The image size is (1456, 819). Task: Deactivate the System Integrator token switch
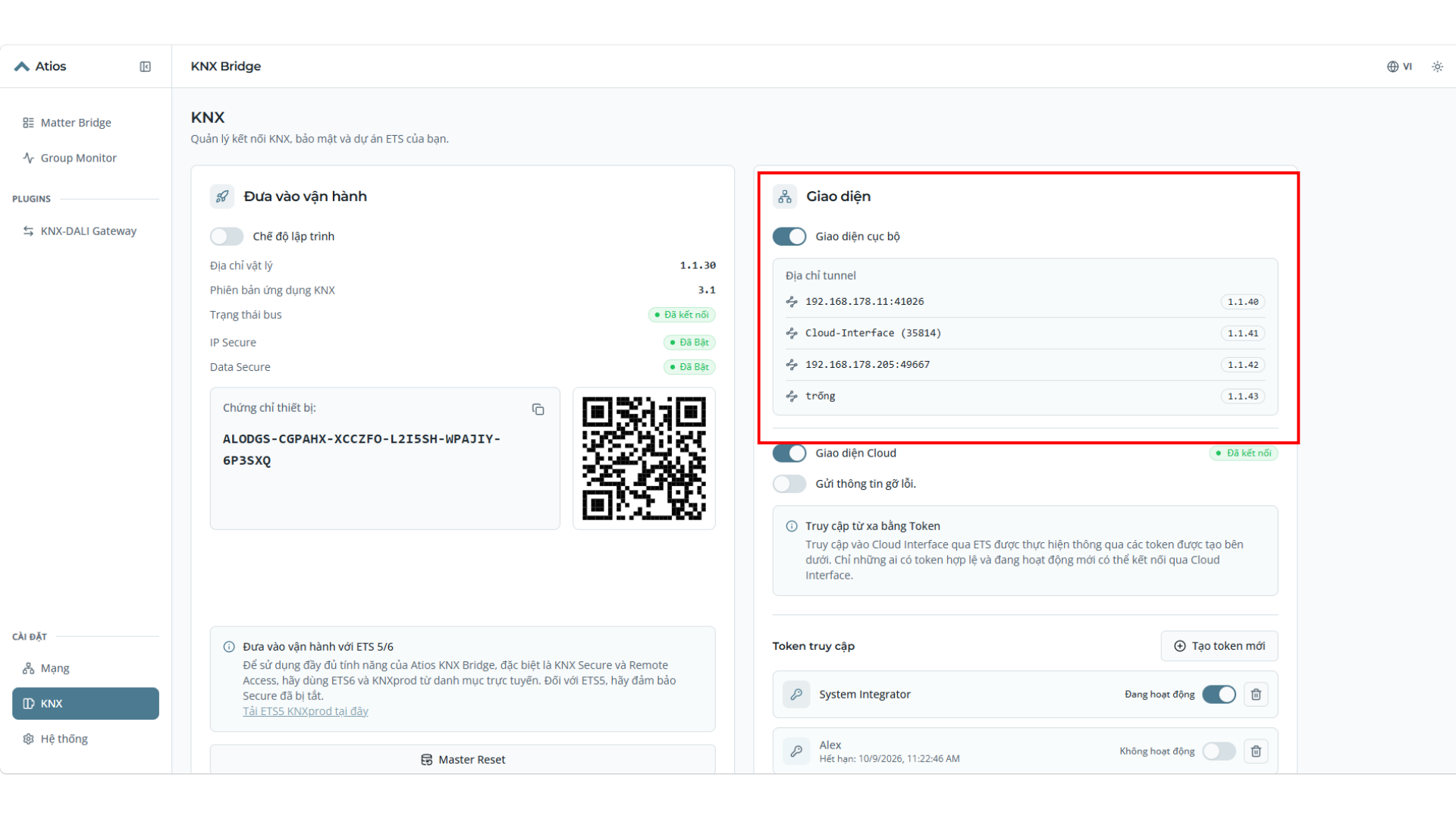point(1219,694)
